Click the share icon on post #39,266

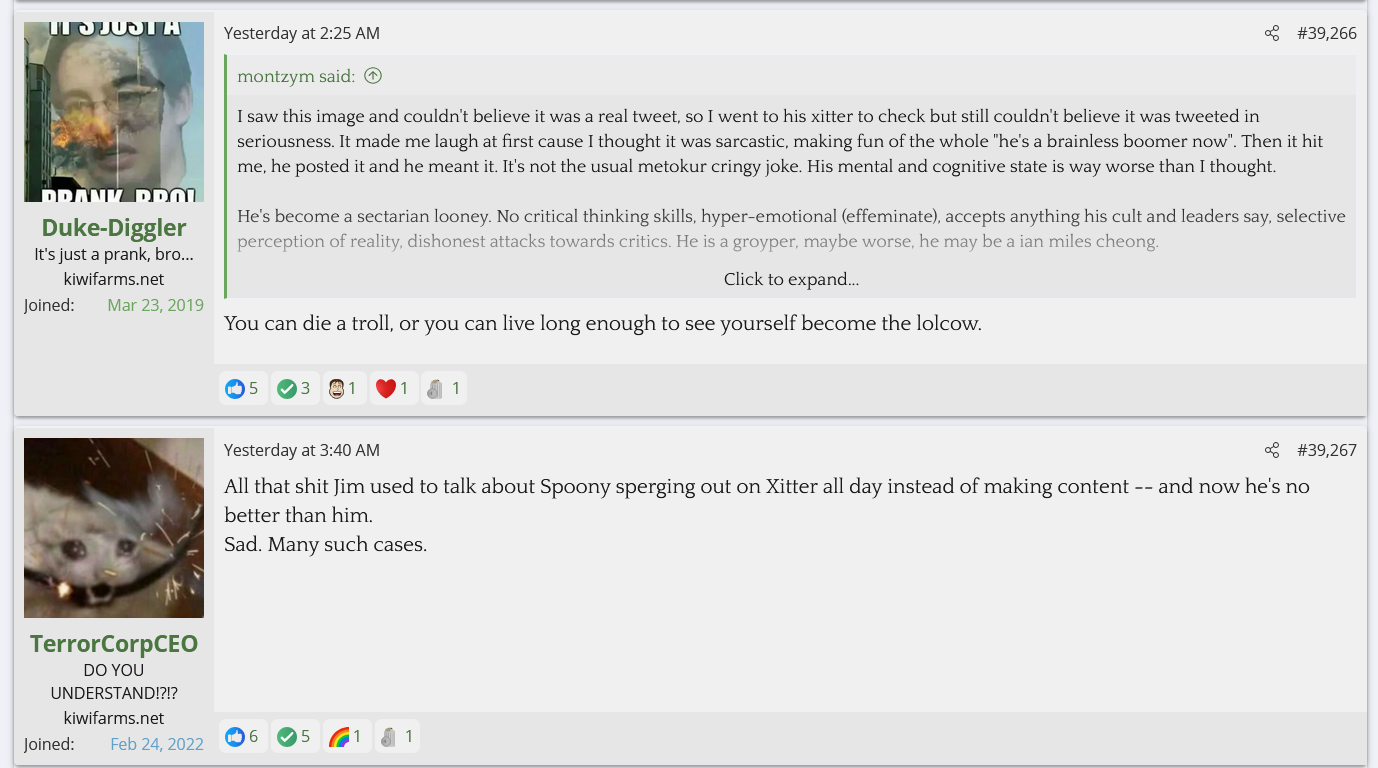[x=1271, y=33]
